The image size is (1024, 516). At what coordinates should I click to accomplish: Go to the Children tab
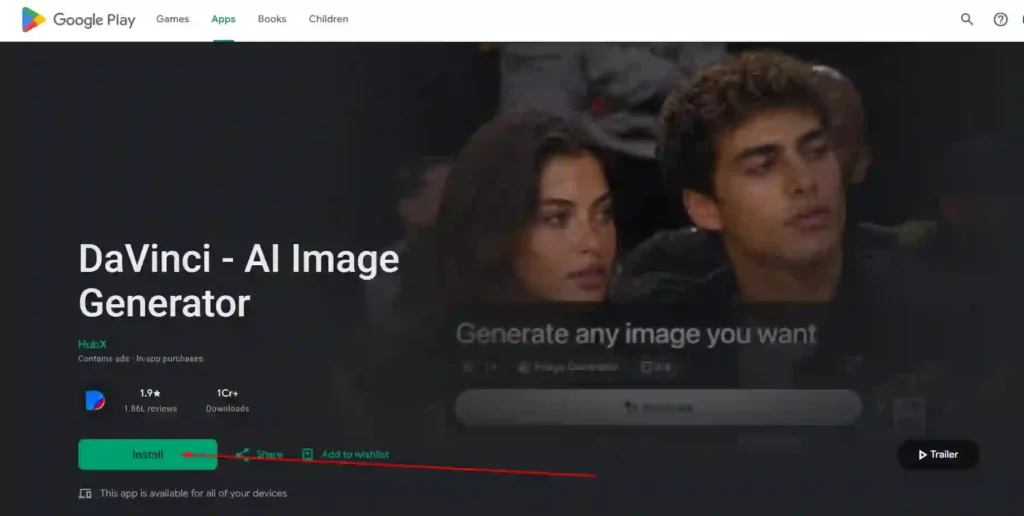pyautogui.click(x=328, y=19)
